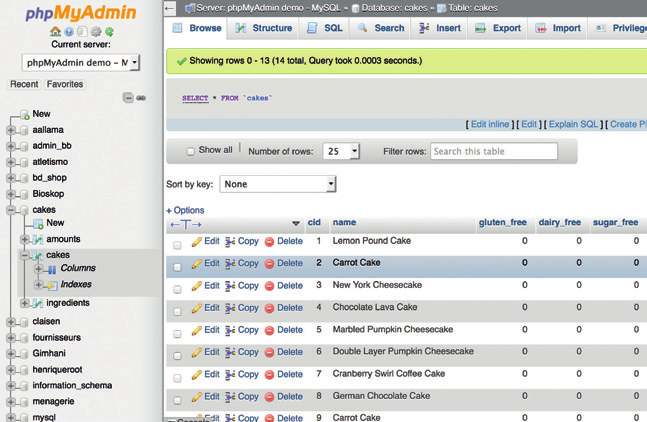Click the Indexes icon under cakes table
Image resolution: width=647 pixels, height=422 pixels.
[x=52, y=285]
